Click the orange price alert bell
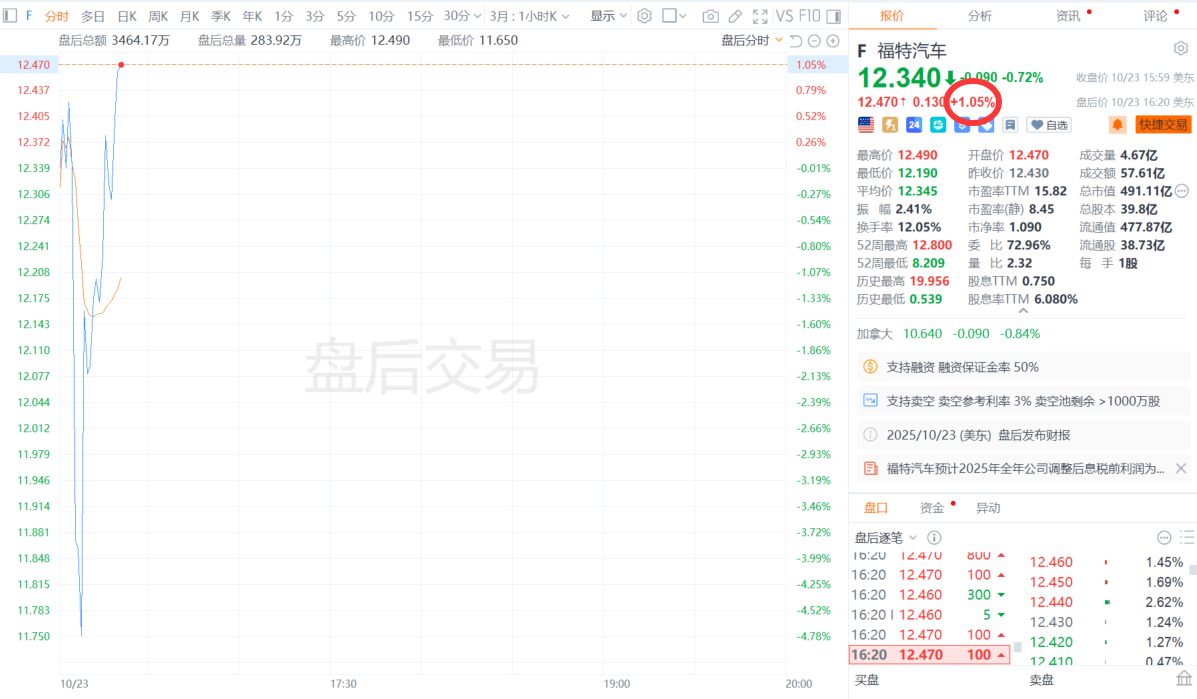Image resolution: width=1197 pixels, height=699 pixels. [1117, 125]
